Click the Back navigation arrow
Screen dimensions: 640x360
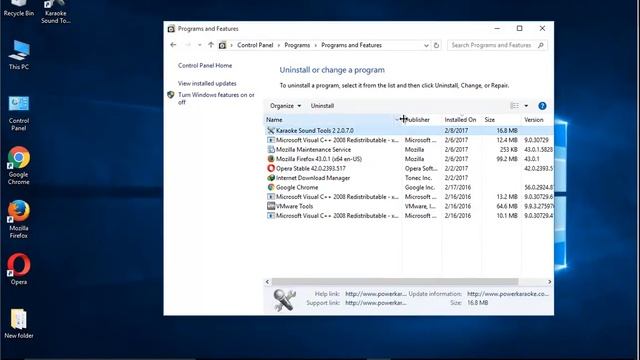pos(173,45)
